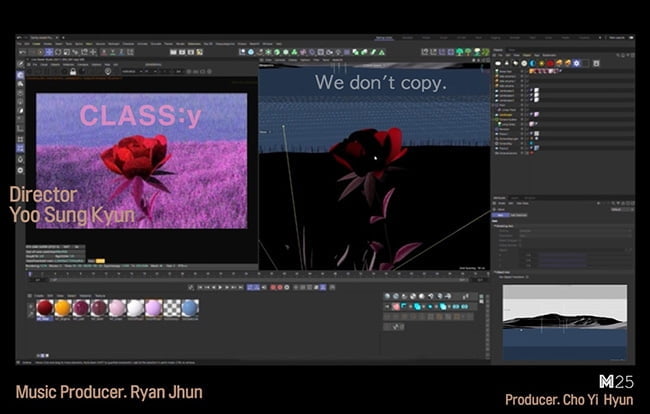The width and height of the screenshot is (650, 414).
Task: Click the green triangle icon in top toolbar
Action: pos(382,52)
